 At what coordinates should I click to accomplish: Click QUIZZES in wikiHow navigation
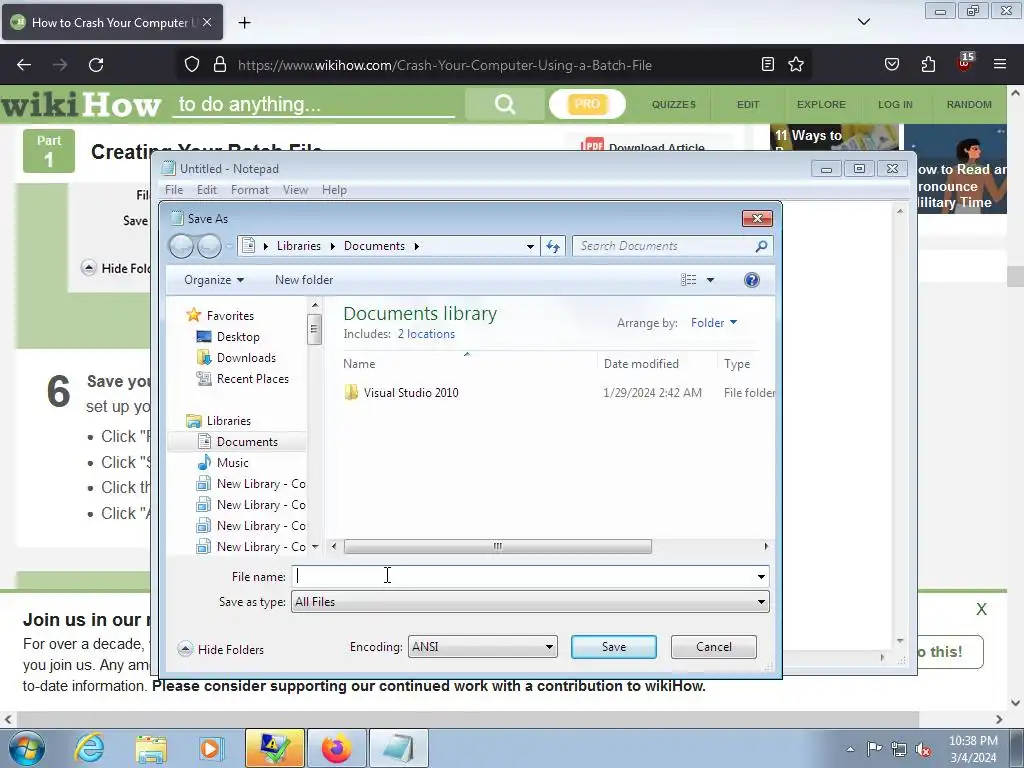click(x=673, y=104)
